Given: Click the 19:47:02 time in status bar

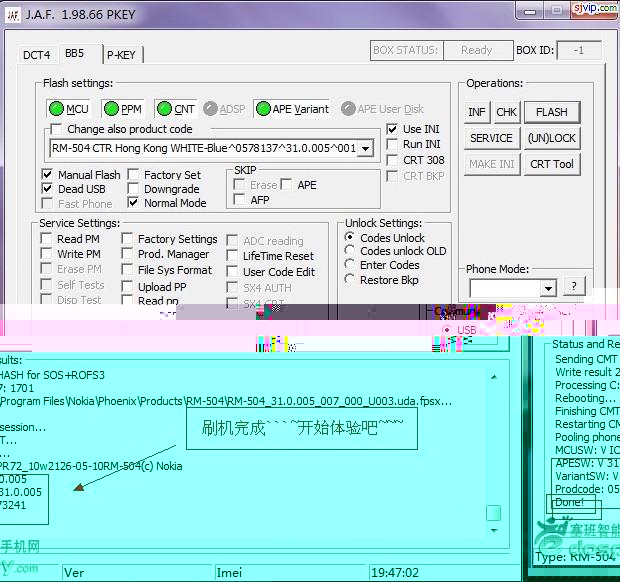Looking at the screenshot, I should [x=394, y=573].
